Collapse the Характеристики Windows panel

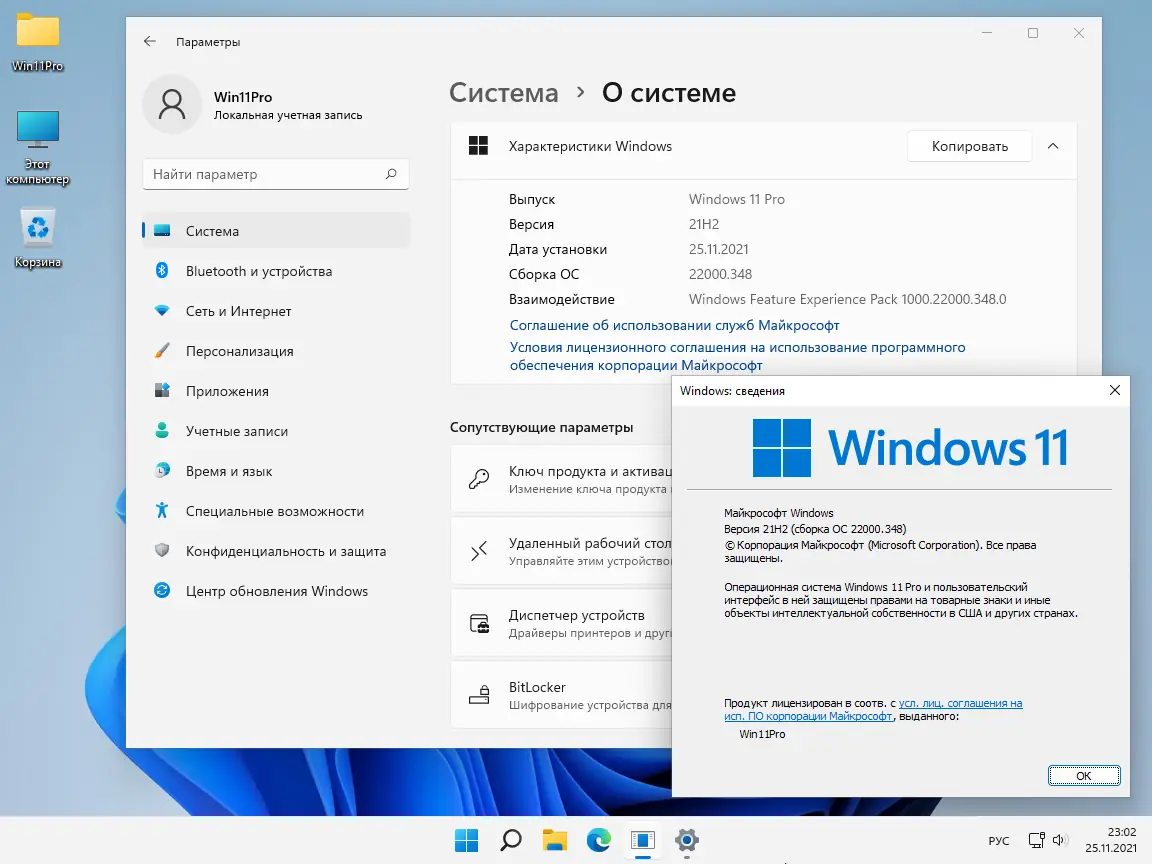point(1052,146)
